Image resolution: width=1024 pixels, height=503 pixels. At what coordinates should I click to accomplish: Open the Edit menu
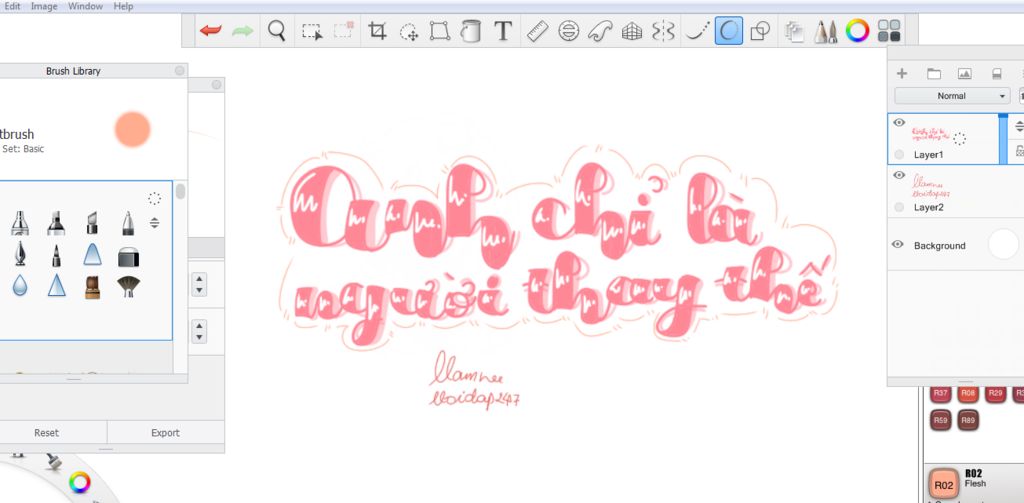12,6
